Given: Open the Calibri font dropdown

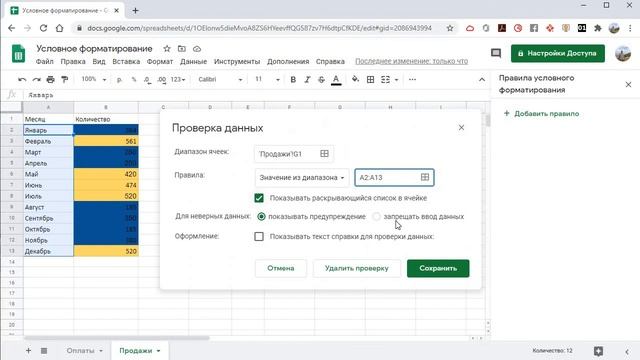Looking at the screenshot, I should [220, 80].
